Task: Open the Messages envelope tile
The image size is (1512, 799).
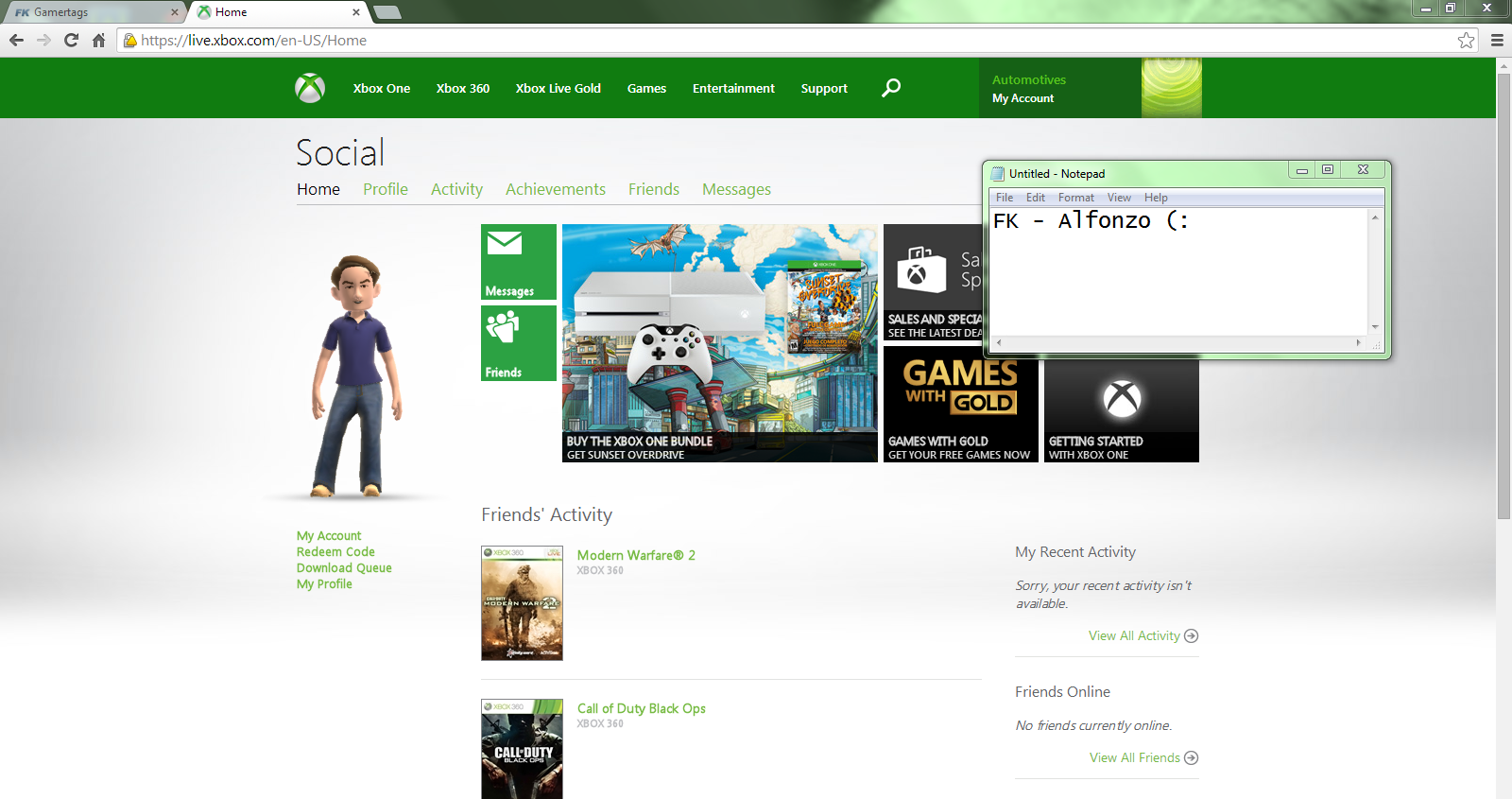Action: (519, 262)
